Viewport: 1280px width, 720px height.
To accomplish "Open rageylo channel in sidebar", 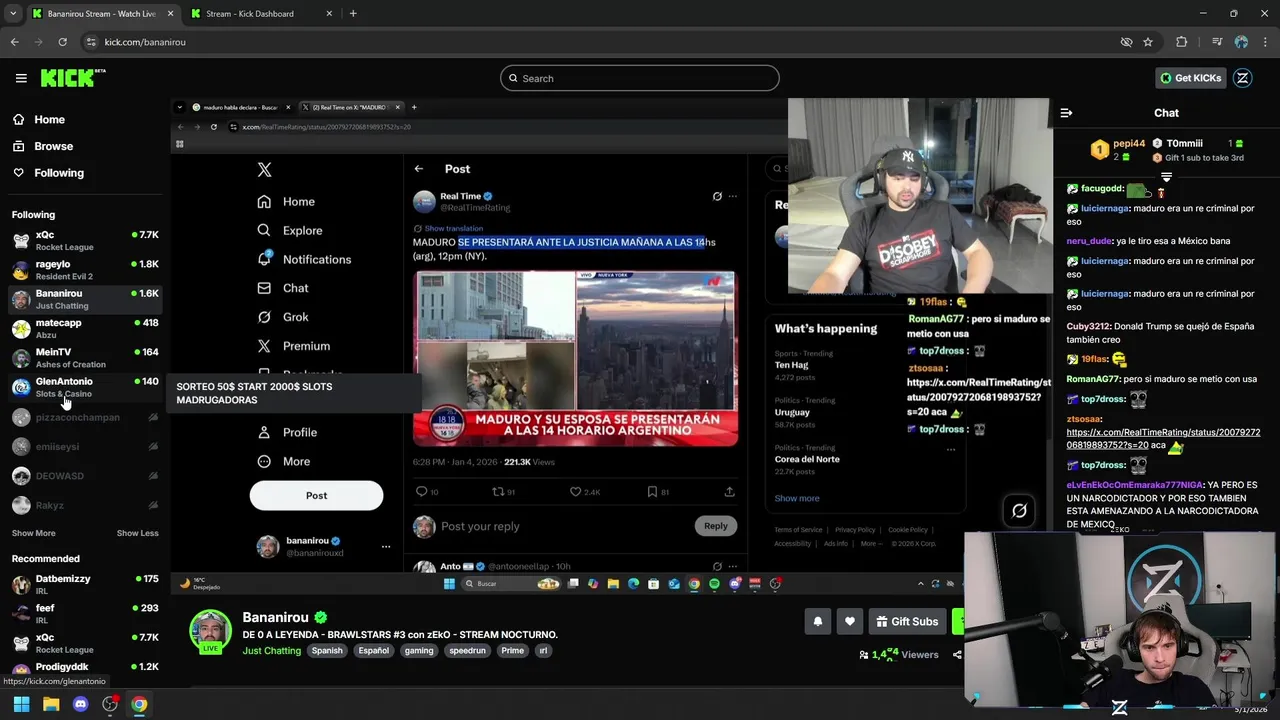I will point(85,269).
